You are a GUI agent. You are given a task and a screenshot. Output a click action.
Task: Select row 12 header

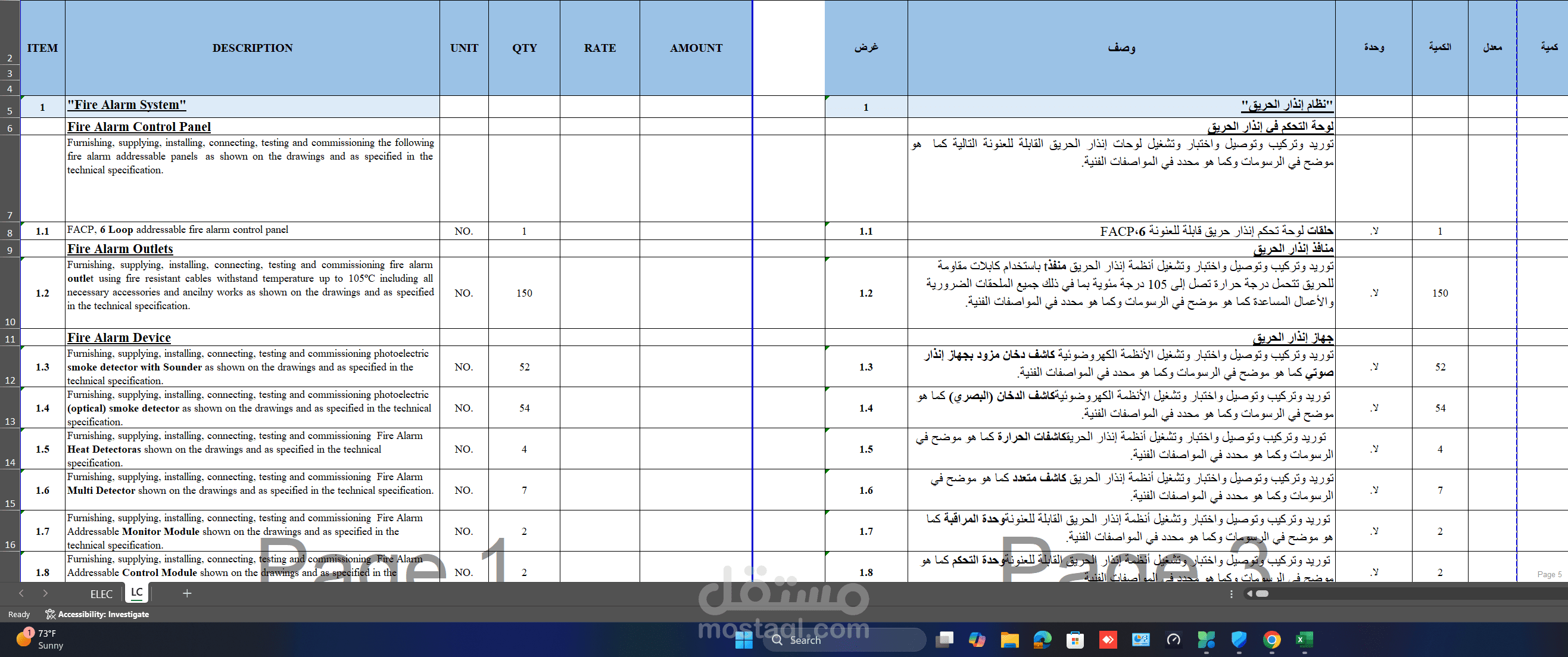10,367
